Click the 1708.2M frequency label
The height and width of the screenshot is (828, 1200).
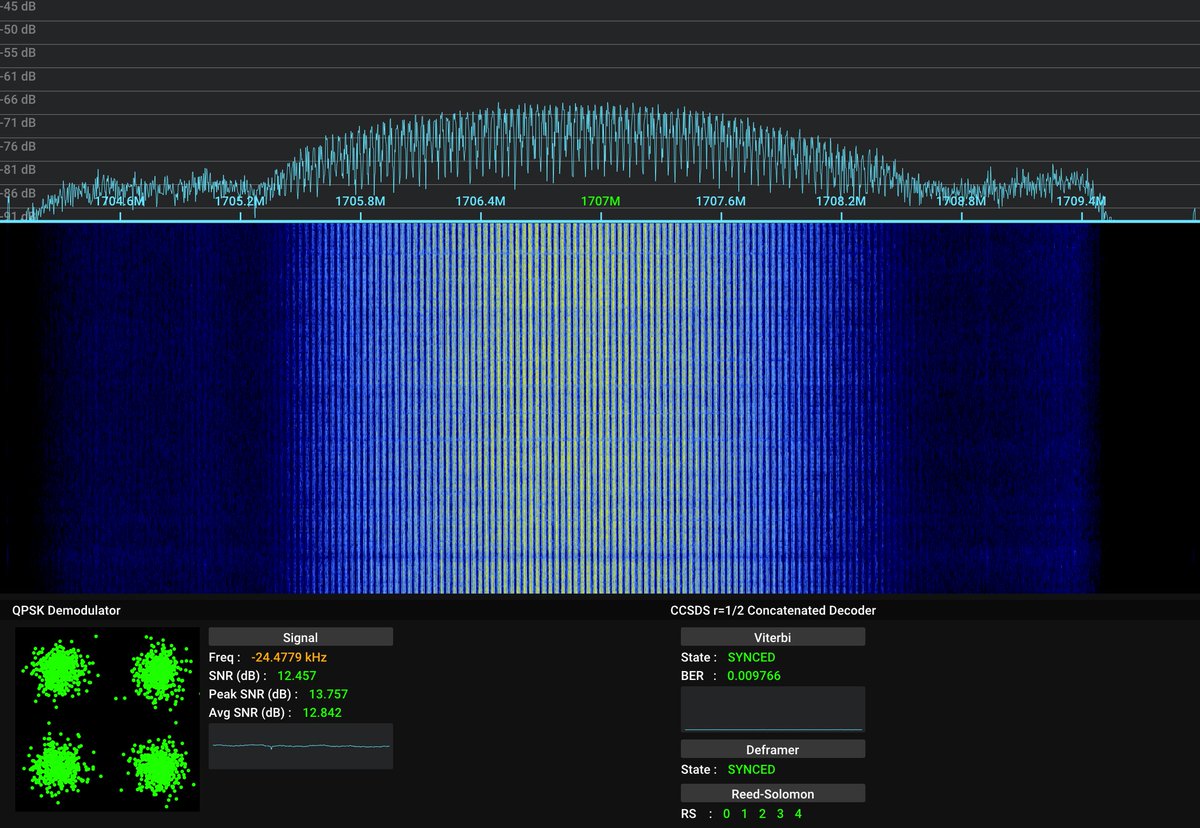[841, 201]
